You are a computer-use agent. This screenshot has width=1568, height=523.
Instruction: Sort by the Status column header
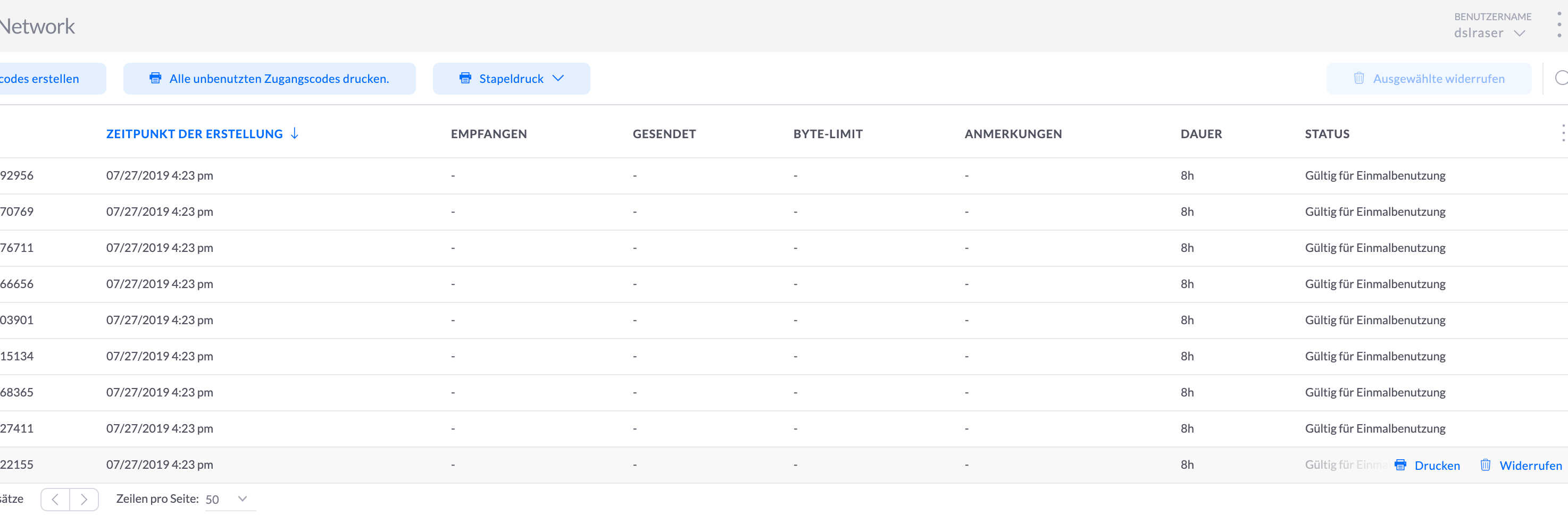(1327, 134)
